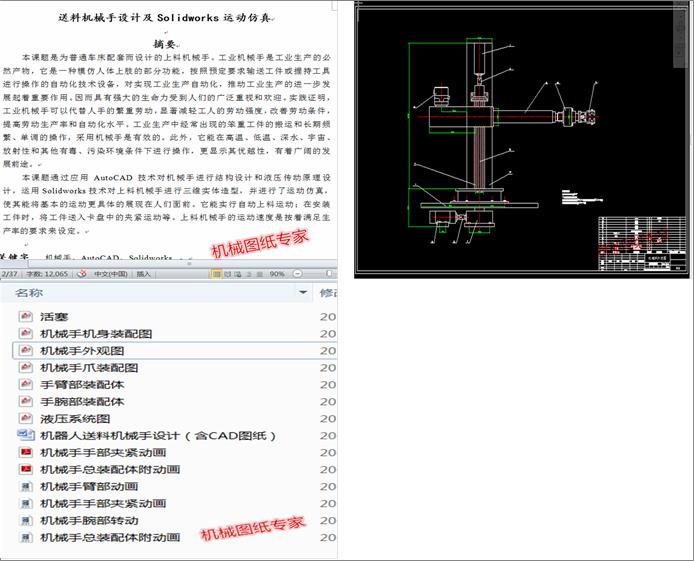This screenshot has height=561, width=694.
Task: Click the spelling check icon in Word status bar
Action: click(81, 274)
